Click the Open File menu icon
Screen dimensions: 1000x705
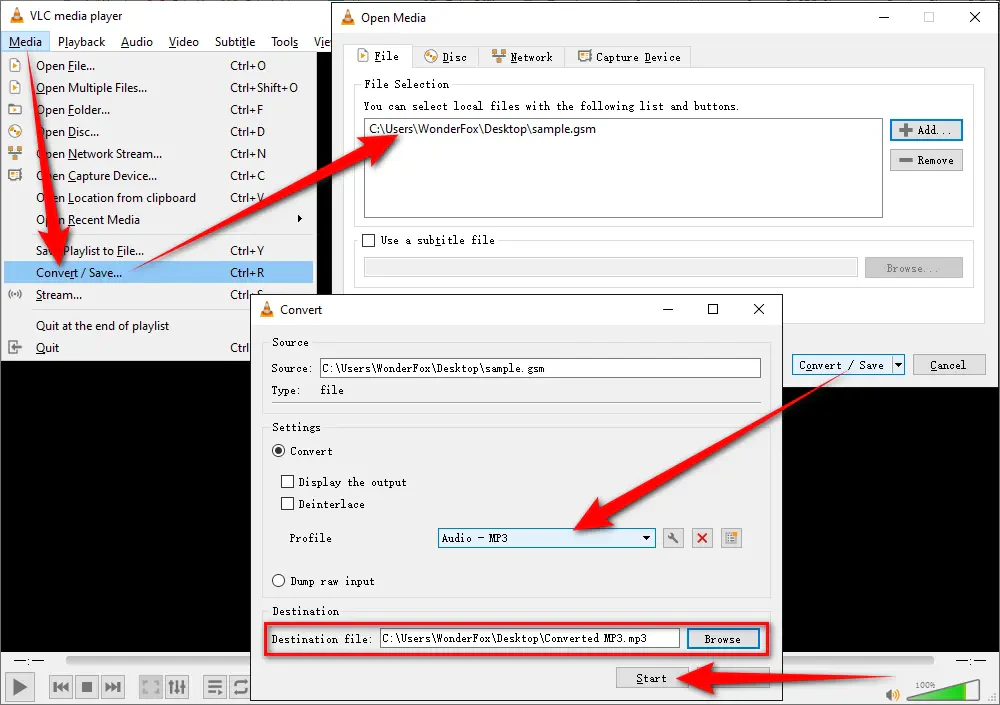point(15,65)
